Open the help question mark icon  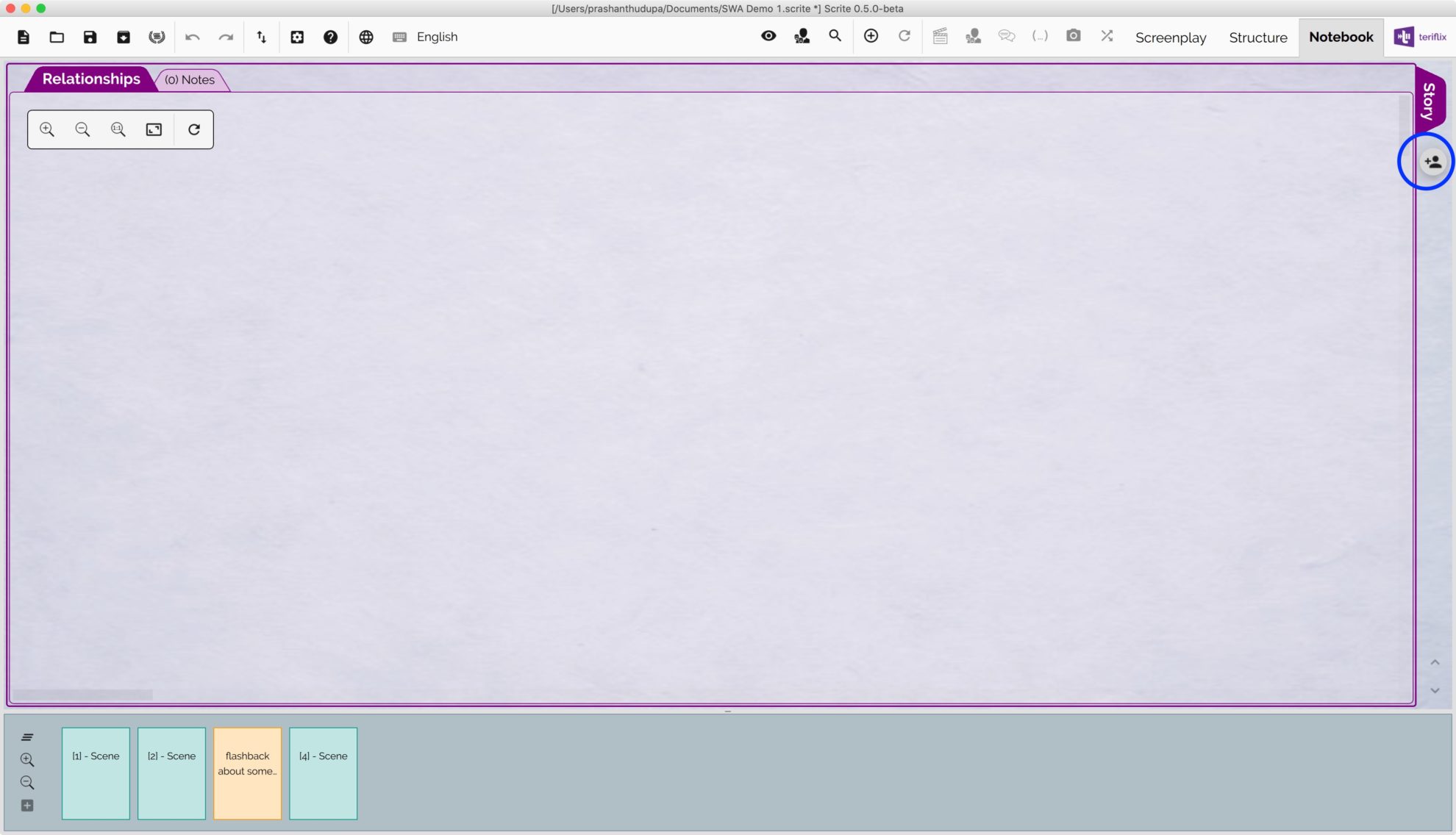click(330, 37)
